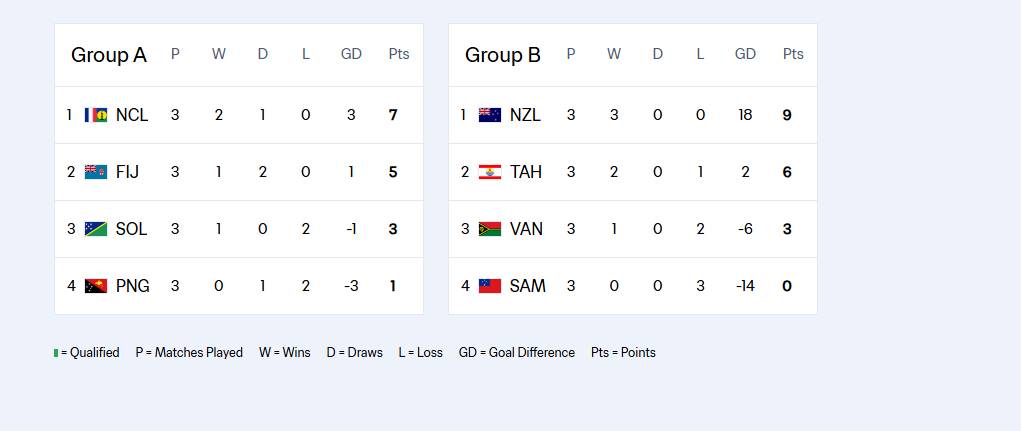
Task: Click the New Zealand flag icon
Action: coord(490,115)
